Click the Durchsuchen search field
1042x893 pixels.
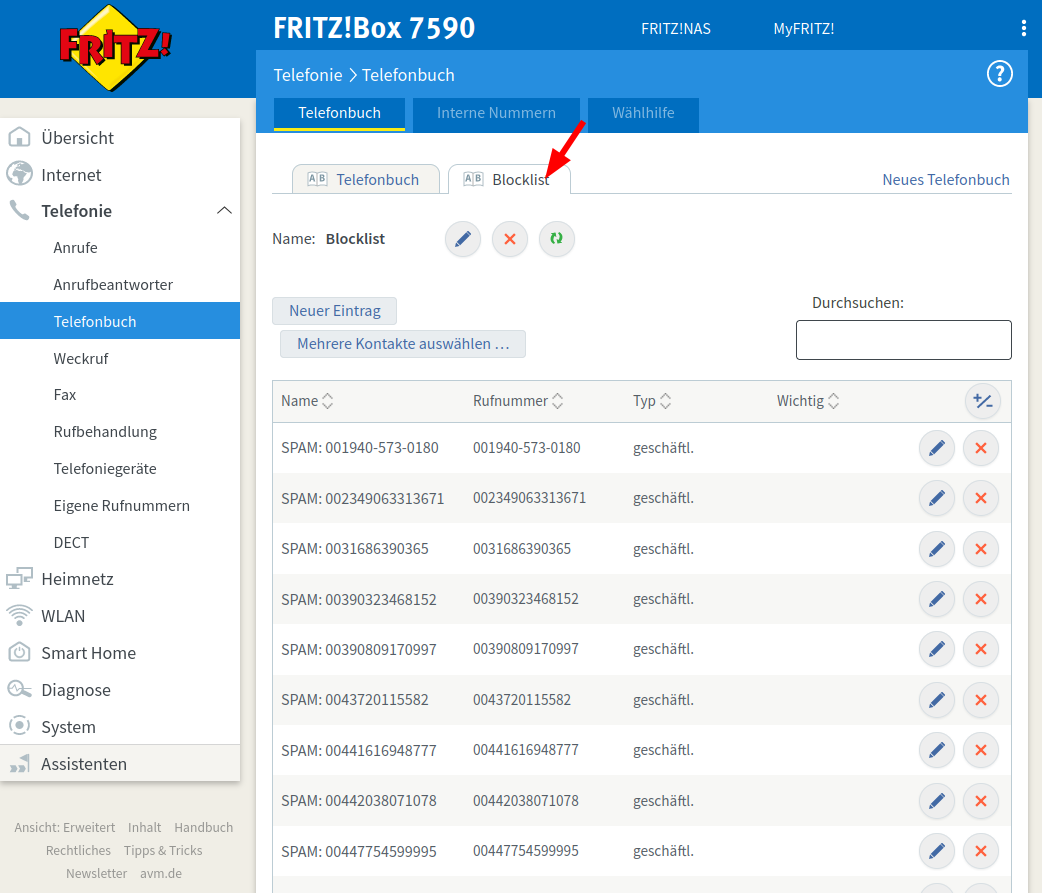point(903,340)
